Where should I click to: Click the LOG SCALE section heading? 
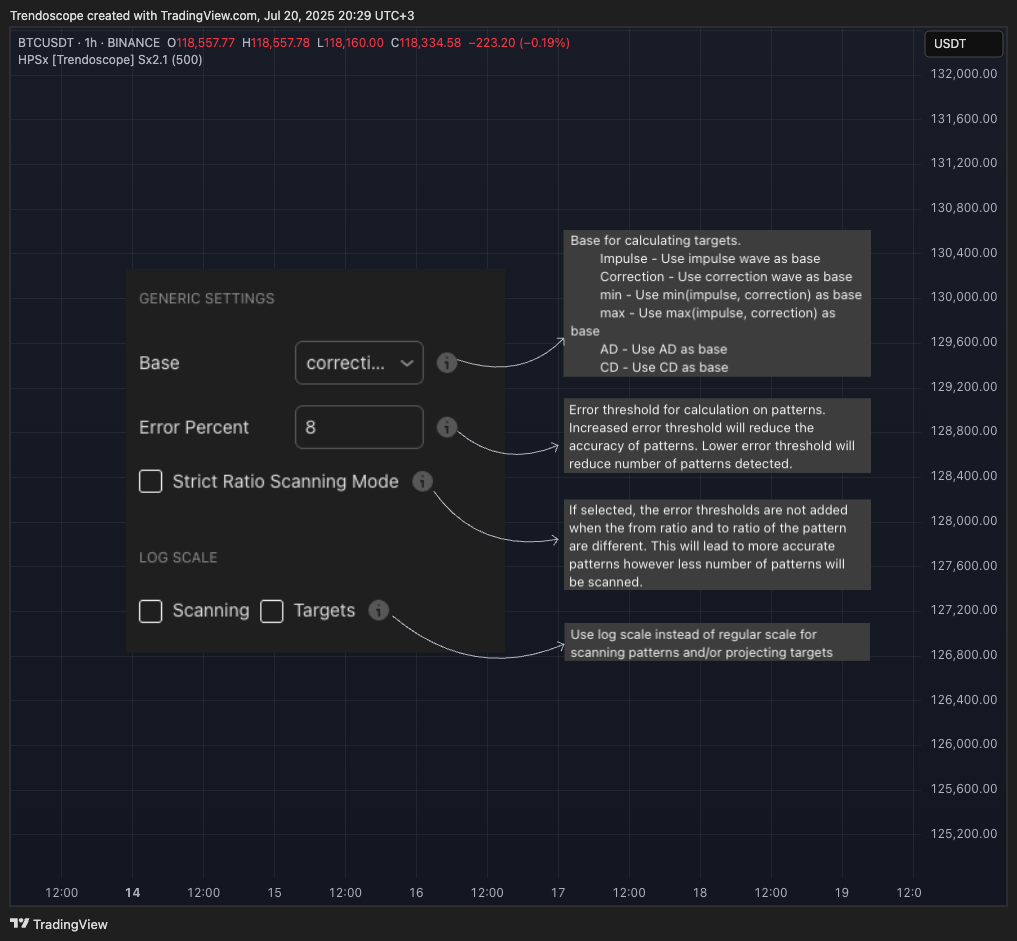click(x=178, y=557)
